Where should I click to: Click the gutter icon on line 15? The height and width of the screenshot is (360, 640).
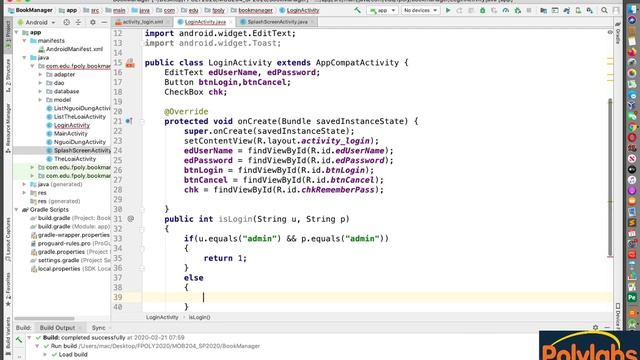click(130, 63)
